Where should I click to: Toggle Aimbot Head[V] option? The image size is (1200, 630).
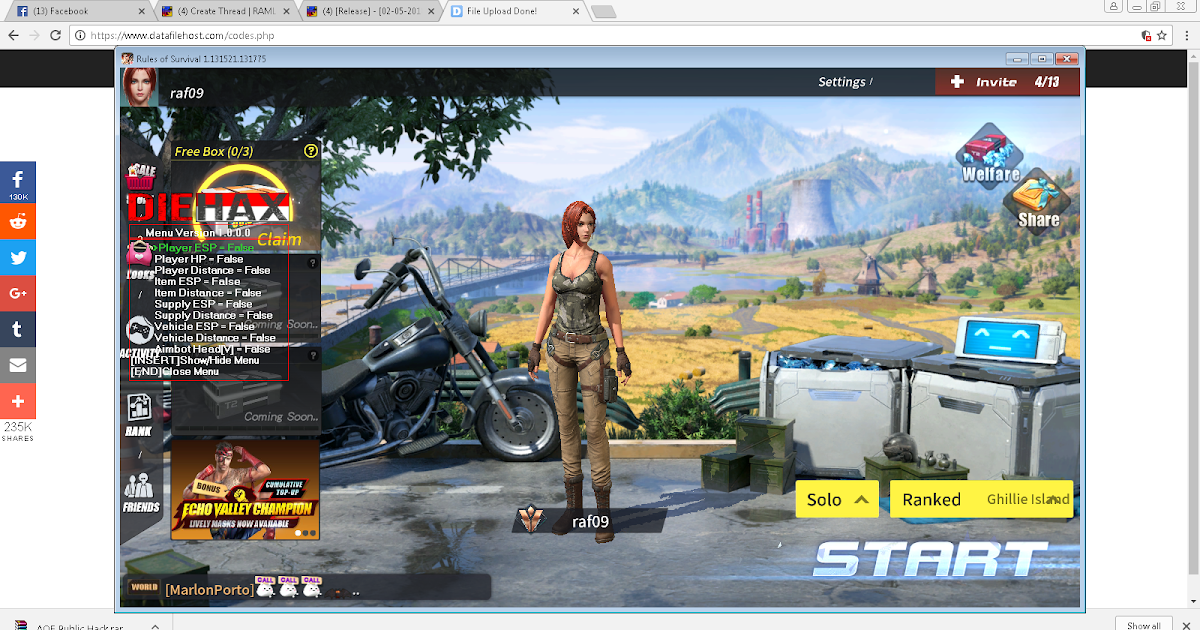(x=212, y=349)
